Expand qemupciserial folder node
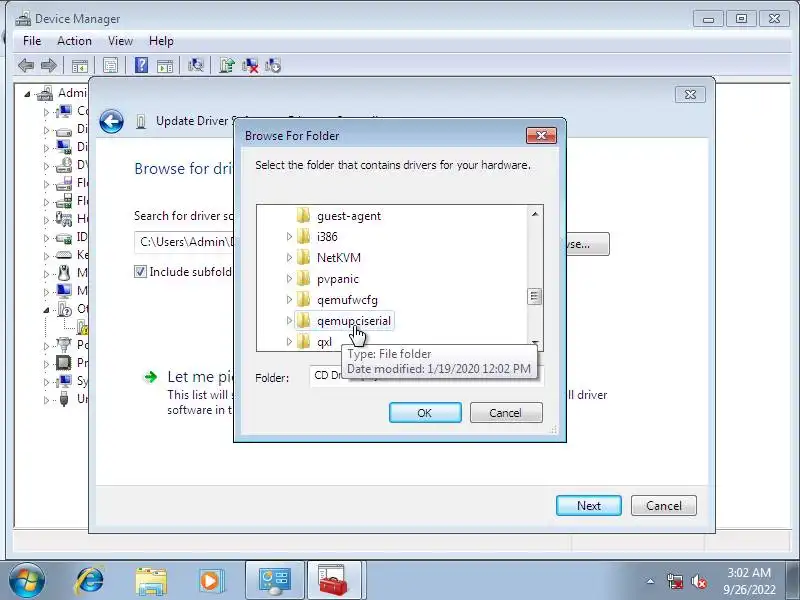 (289, 320)
